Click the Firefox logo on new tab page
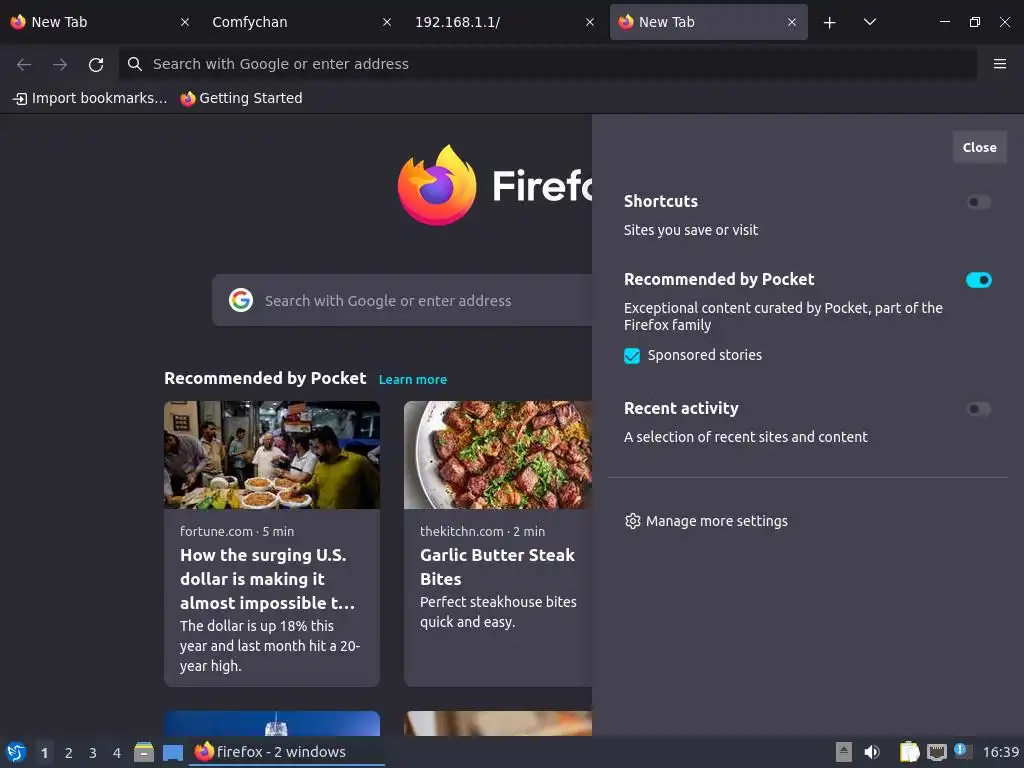 [x=437, y=185]
